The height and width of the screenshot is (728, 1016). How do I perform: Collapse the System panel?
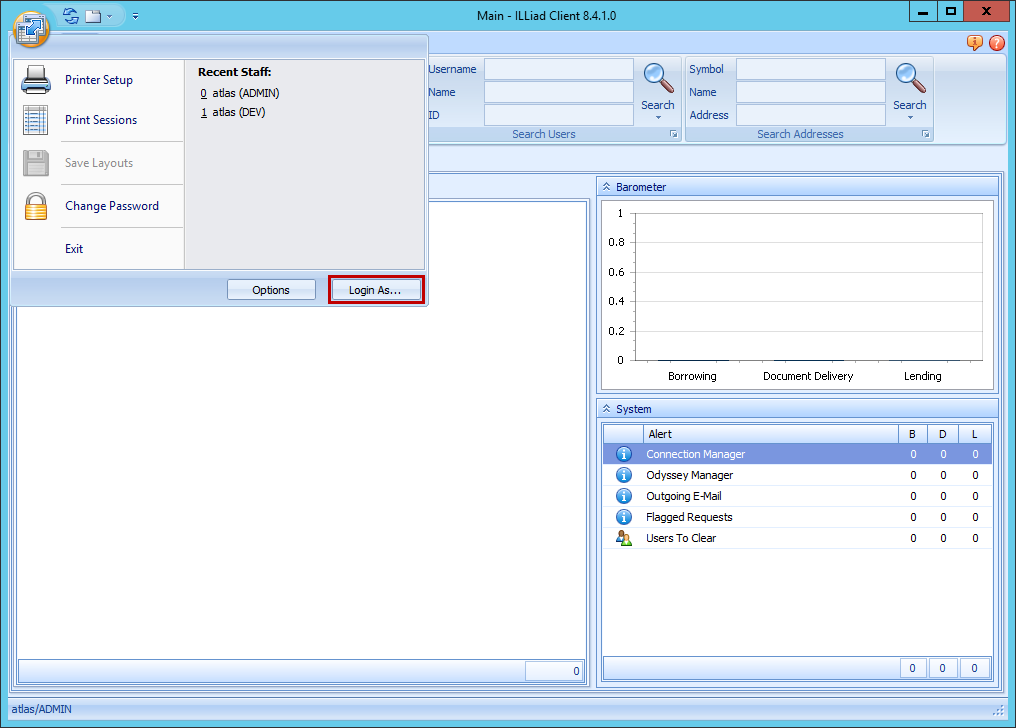[x=609, y=408]
